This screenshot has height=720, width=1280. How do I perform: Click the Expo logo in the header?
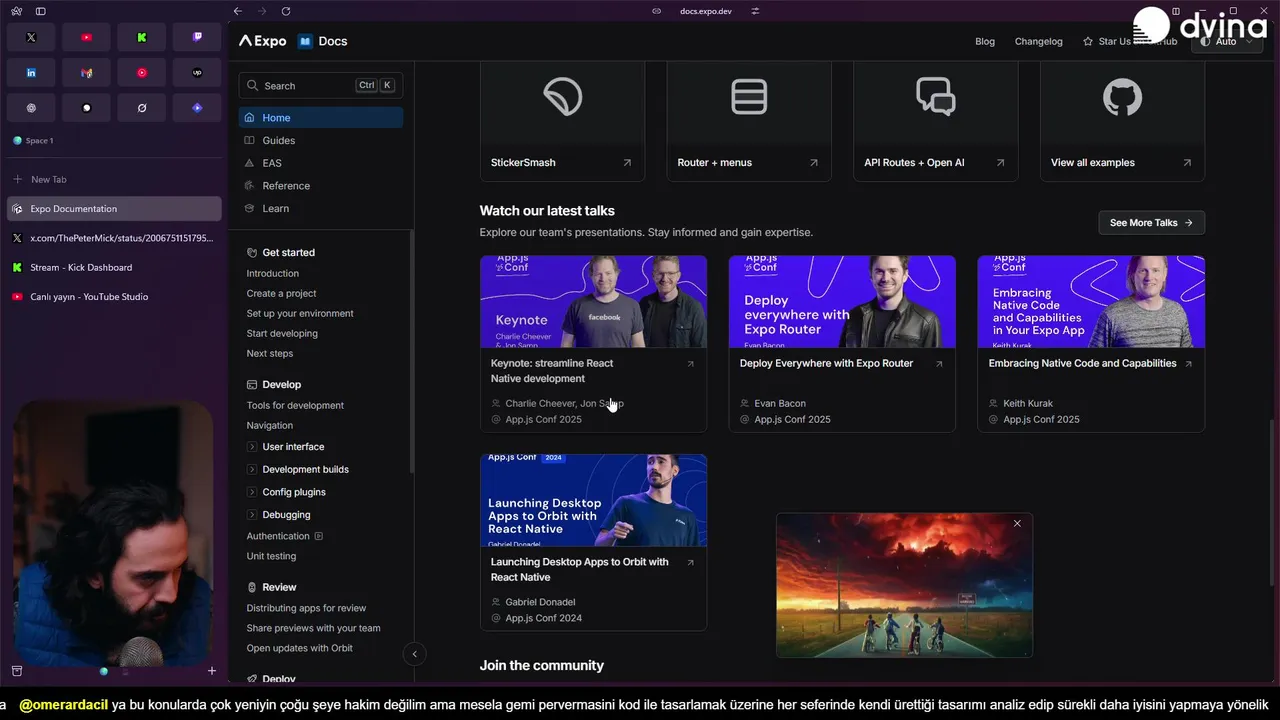pyautogui.click(x=262, y=41)
